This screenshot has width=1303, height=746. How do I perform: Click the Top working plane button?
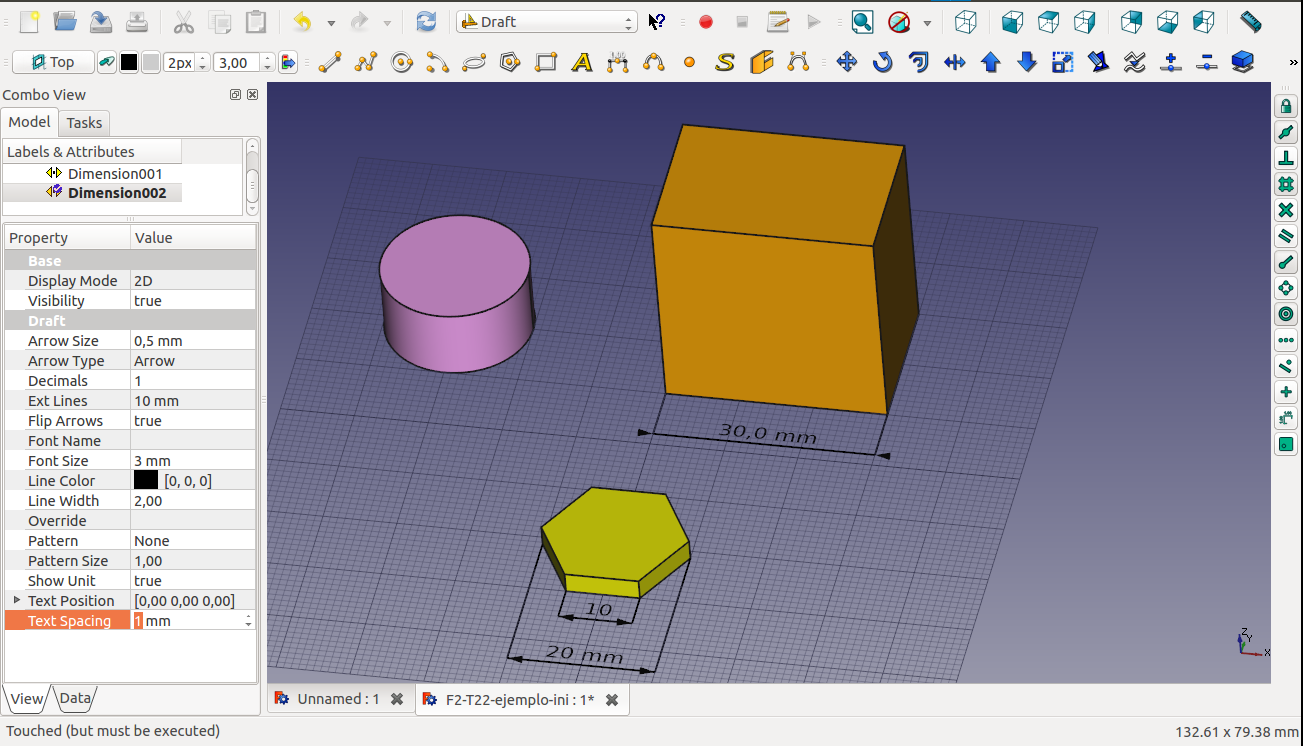(53, 63)
